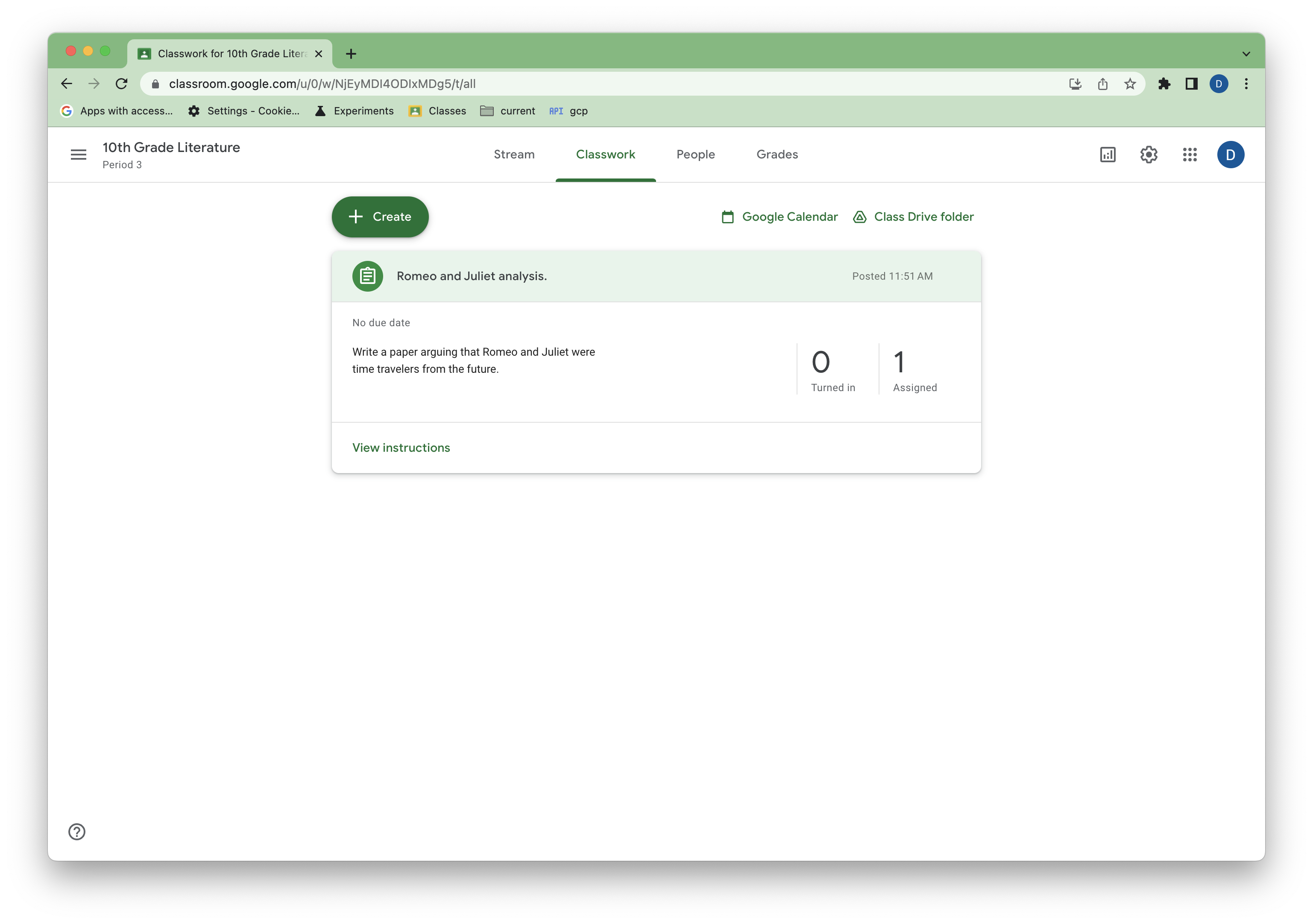Click the help button at bottom left
The image size is (1313, 924).
[76, 831]
